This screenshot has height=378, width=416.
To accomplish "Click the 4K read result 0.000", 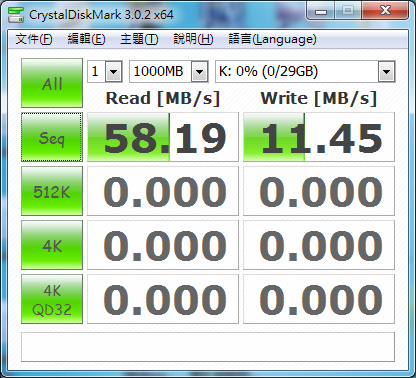I will [x=163, y=245].
